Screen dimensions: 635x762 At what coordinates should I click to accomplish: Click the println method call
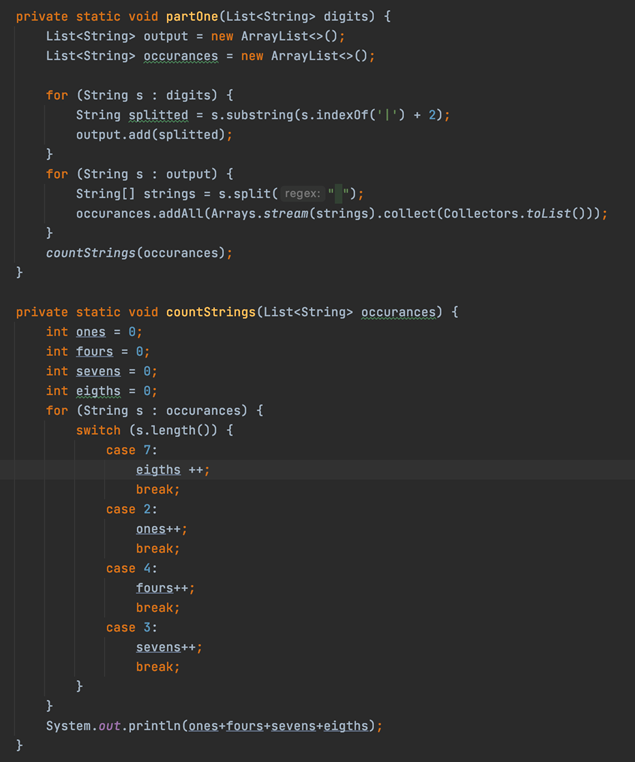pyautogui.click(x=154, y=727)
